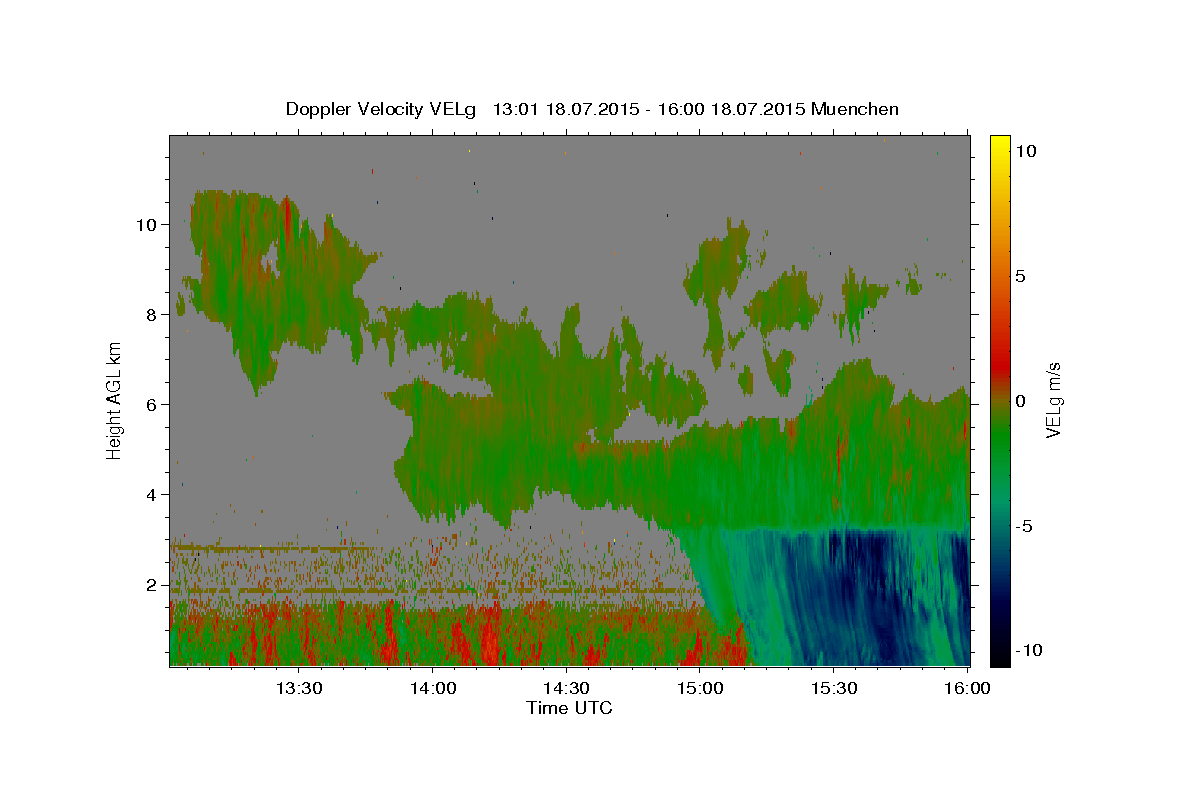
Task: Click the height axis label "6"
Action: pyautogui.click(x=152, y=404)
